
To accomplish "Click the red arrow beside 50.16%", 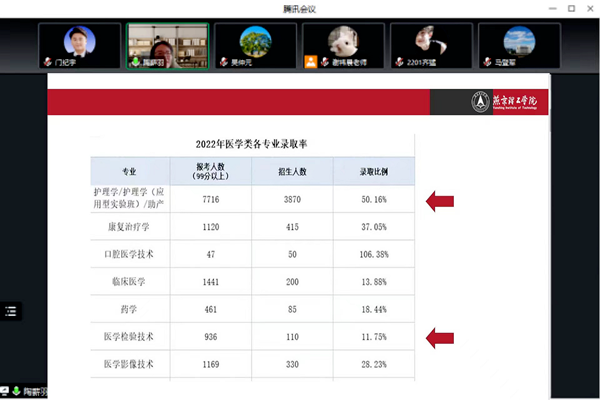I will 441,201.
